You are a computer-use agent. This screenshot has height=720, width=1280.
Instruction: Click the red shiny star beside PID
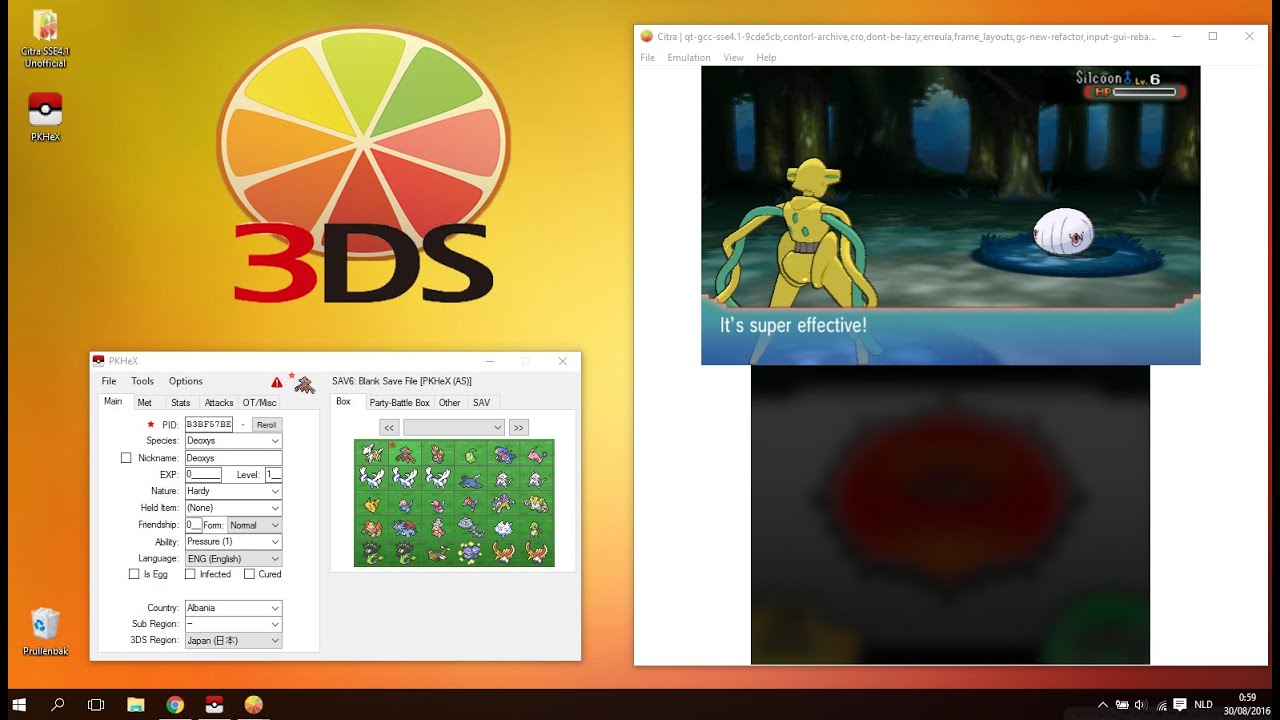click(151, 425)
